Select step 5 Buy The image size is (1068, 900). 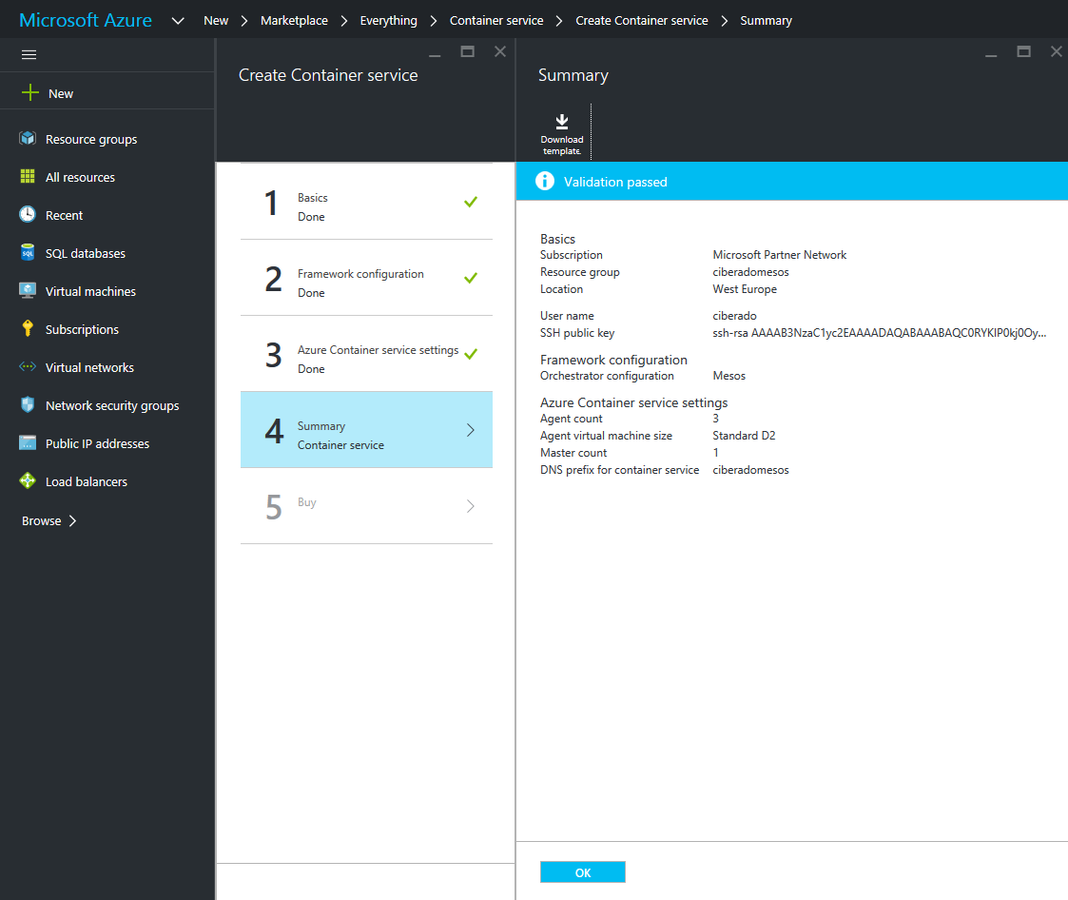click(x=366, y=506)
